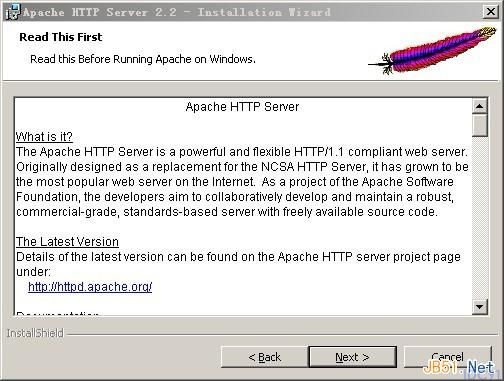The image size is (504, 381).
Task: Click the scroll up arrow of the readme
Action: [x=480, y=106]
